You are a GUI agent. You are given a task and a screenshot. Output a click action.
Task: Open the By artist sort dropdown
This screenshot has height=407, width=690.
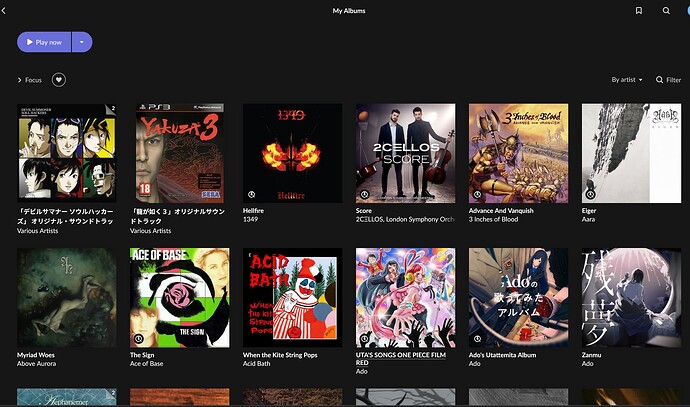pos(627,79)
